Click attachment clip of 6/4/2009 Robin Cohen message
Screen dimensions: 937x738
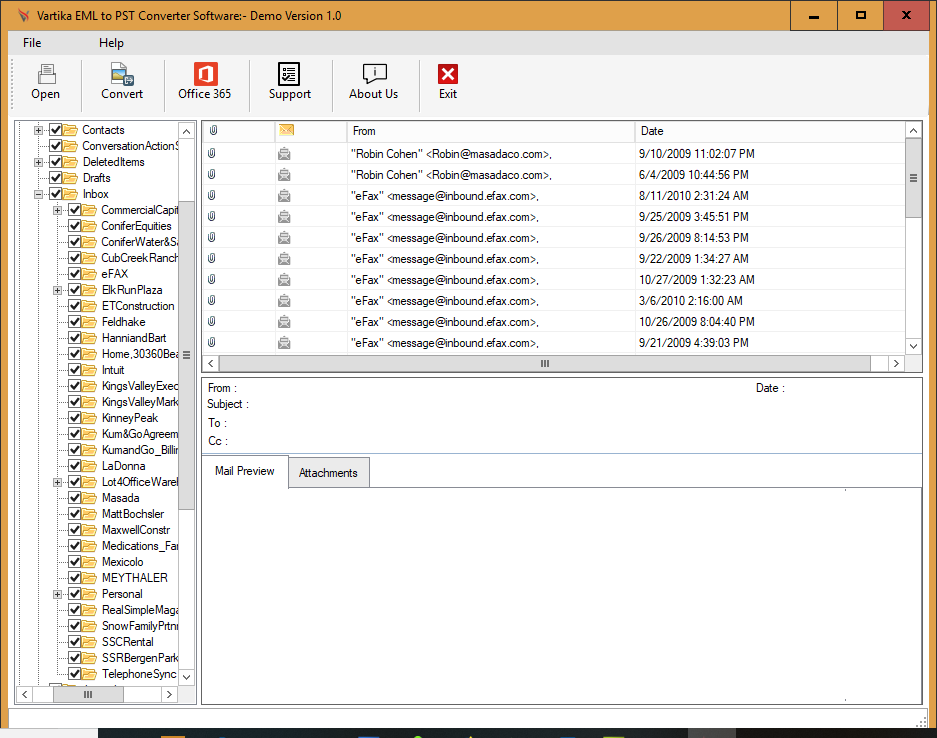[x=212, y=174]
